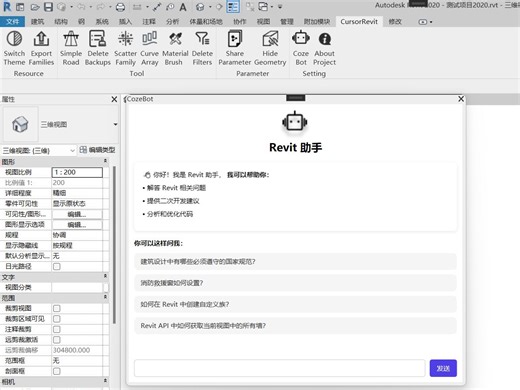
Task: Switch to the 附加模块 ribbon tab
Action: (317, 22)
